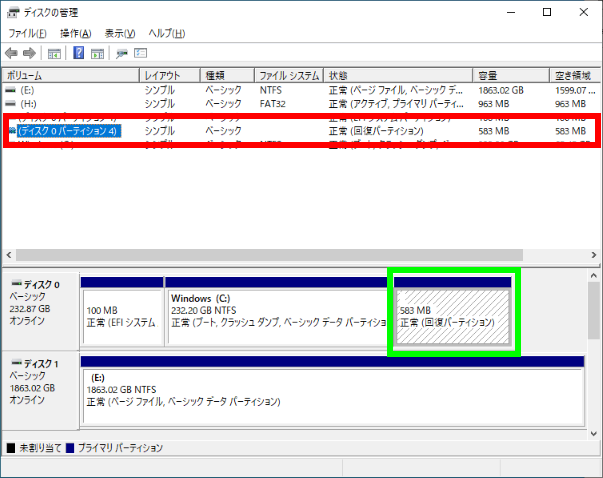The height and width of the screenshot is (478, 603).
Task: Click 正常 (アクティブ, プライマリ...) status of H:
Action: [396, 104]
